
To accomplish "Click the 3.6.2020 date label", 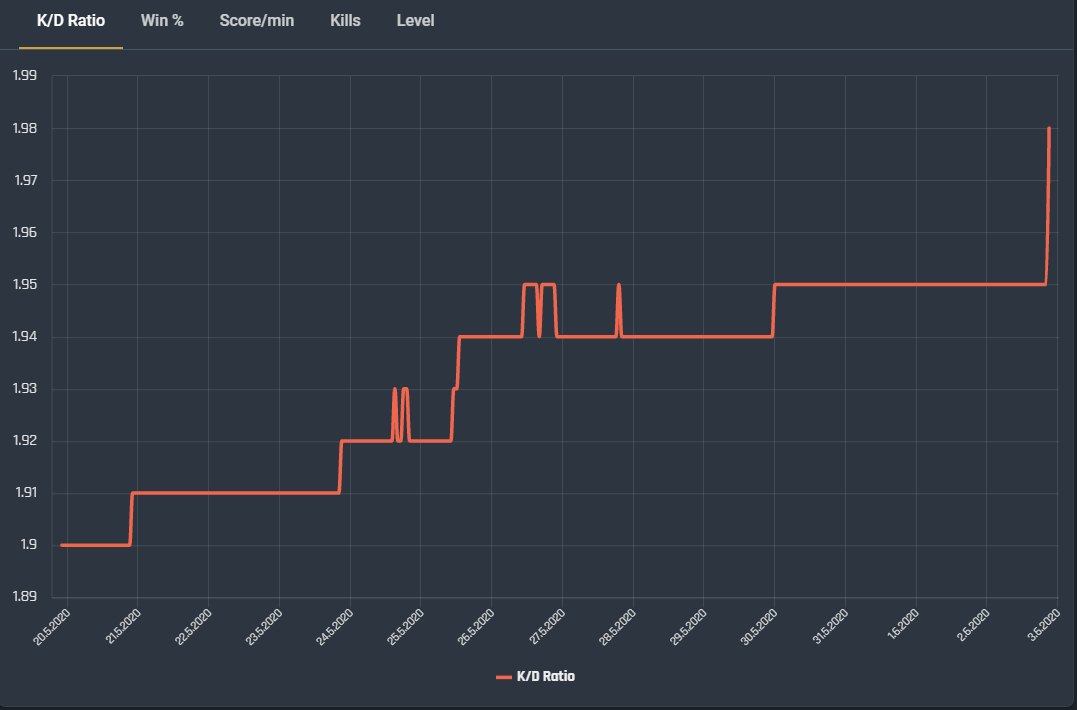I will (1045, 626).
